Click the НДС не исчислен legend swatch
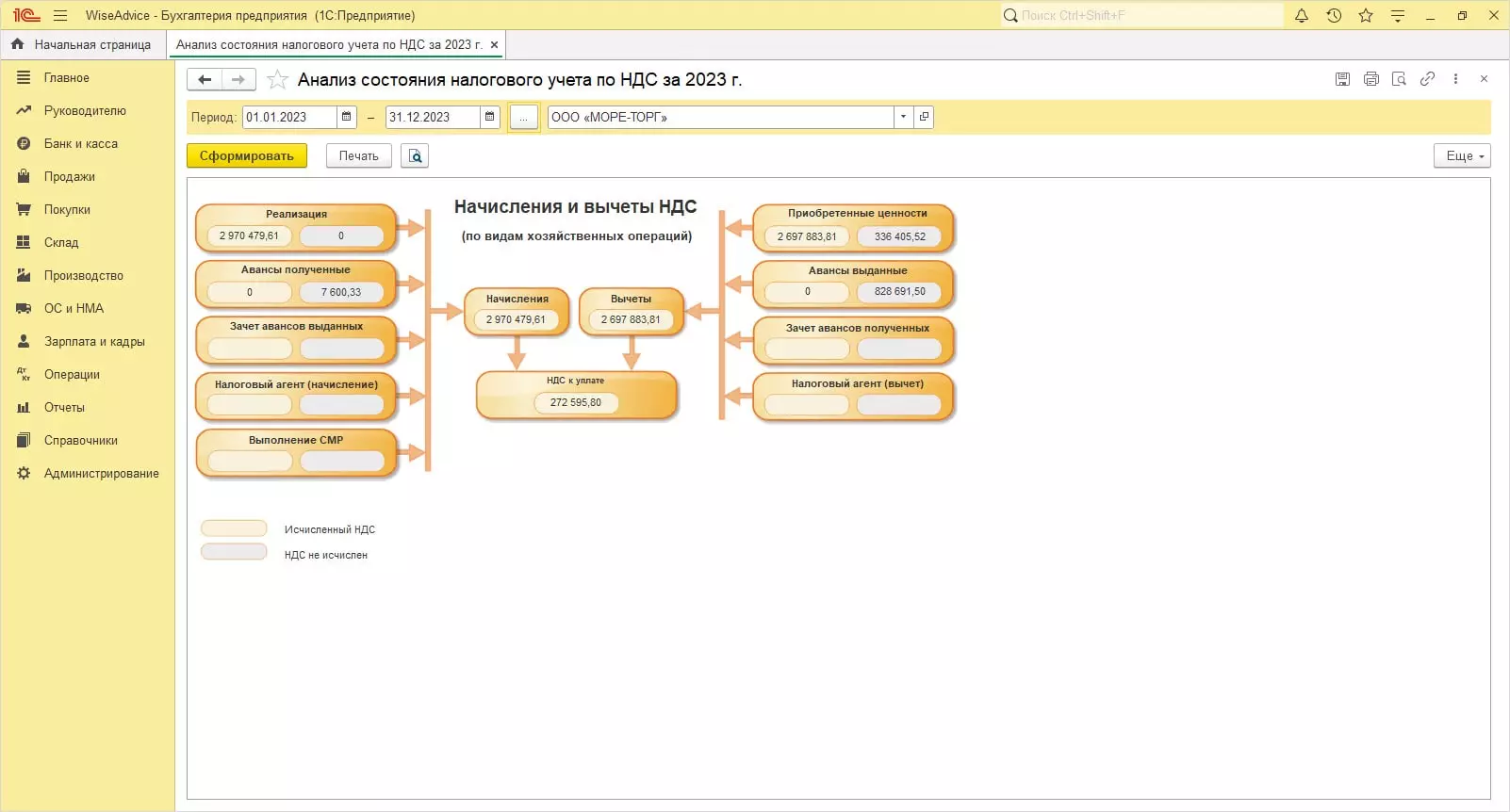The image size is (1510, 812). point(234,552)
